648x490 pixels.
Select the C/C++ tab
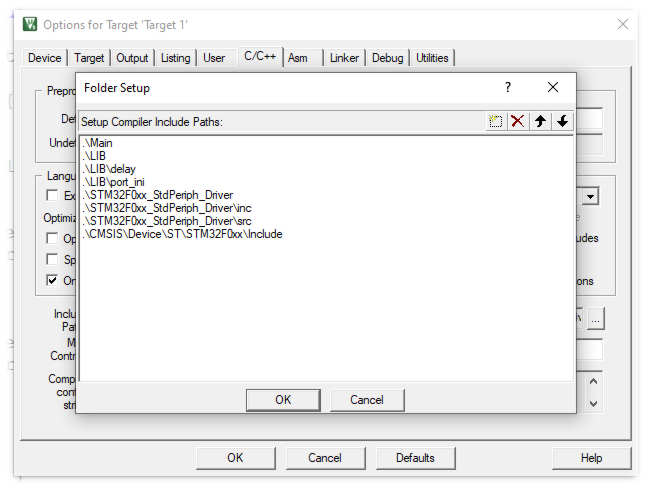260,56
